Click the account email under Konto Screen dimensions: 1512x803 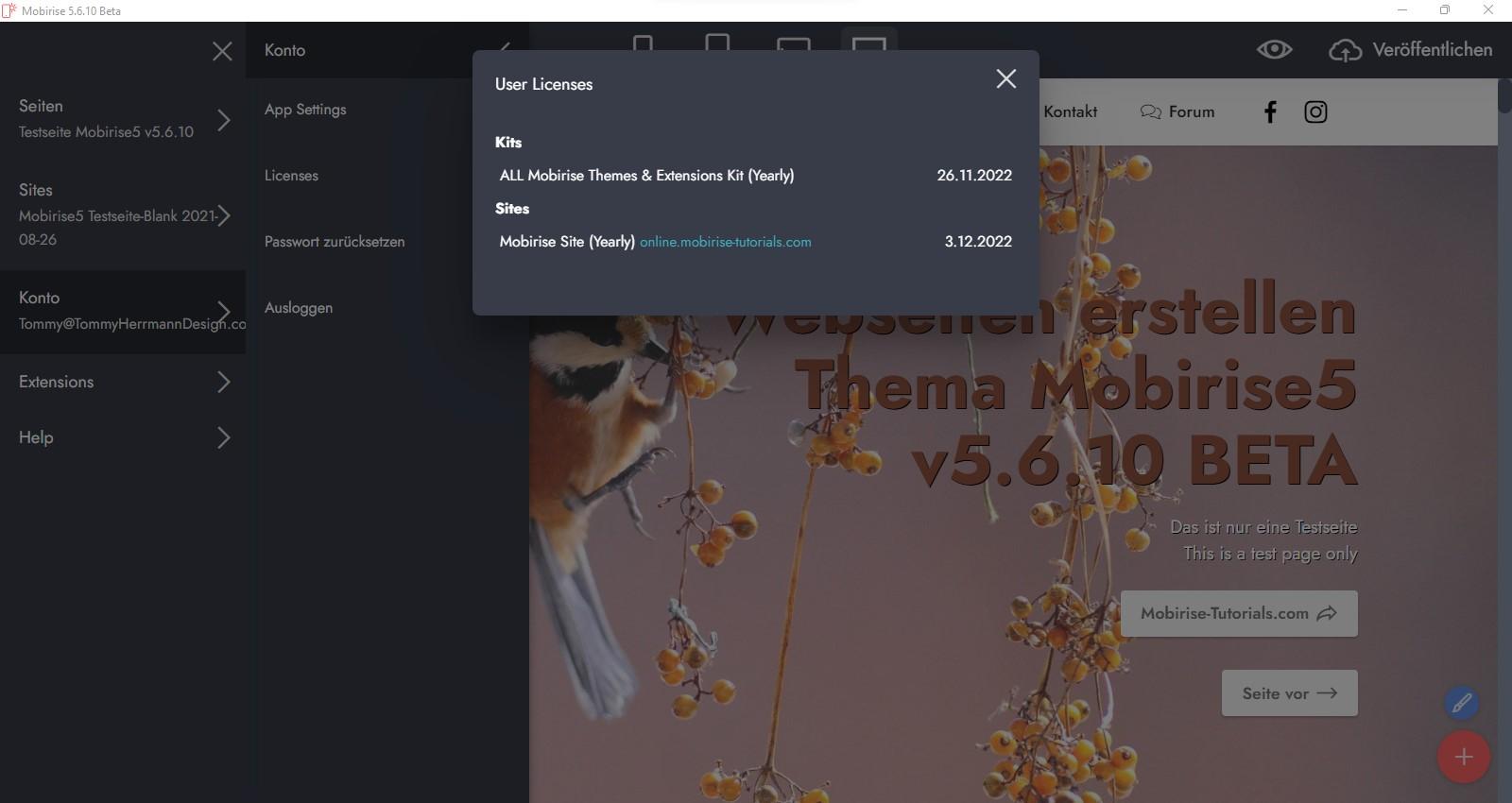132,324
